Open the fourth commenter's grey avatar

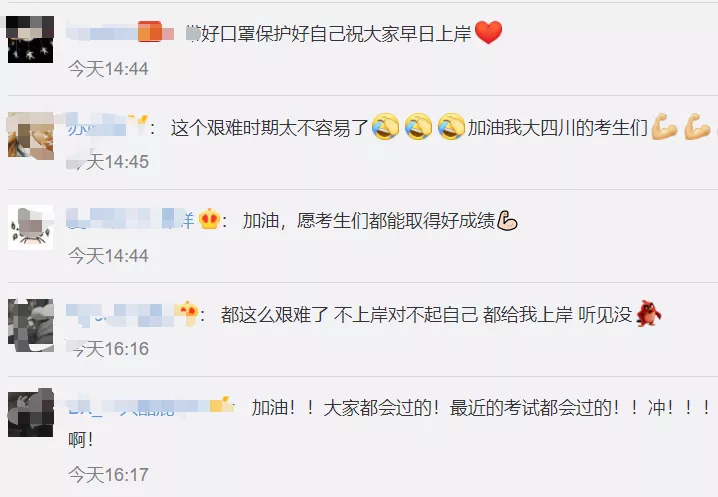[31, 325]
